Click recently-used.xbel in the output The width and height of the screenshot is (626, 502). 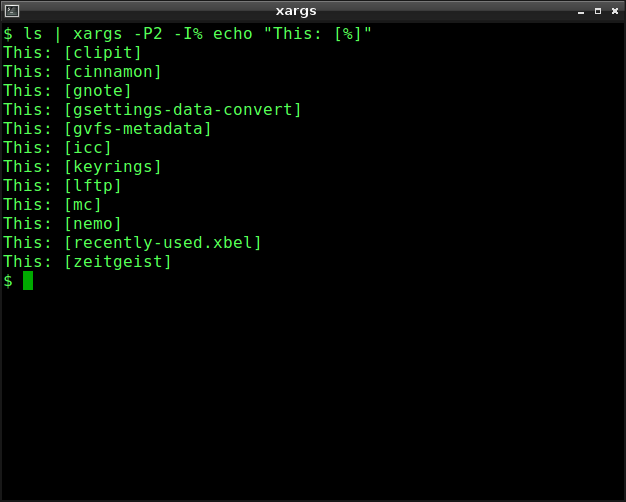tap(163, 243)
